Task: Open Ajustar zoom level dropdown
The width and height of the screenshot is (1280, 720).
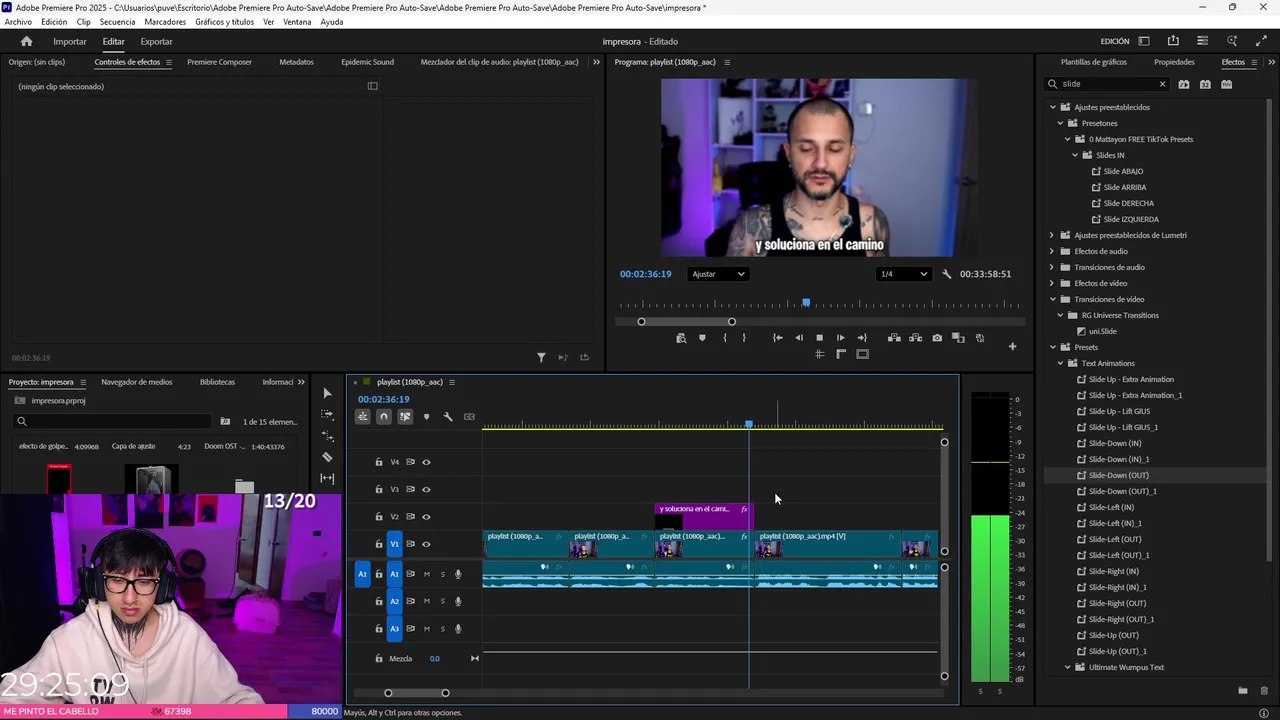Action: click(x=718, y=274)
